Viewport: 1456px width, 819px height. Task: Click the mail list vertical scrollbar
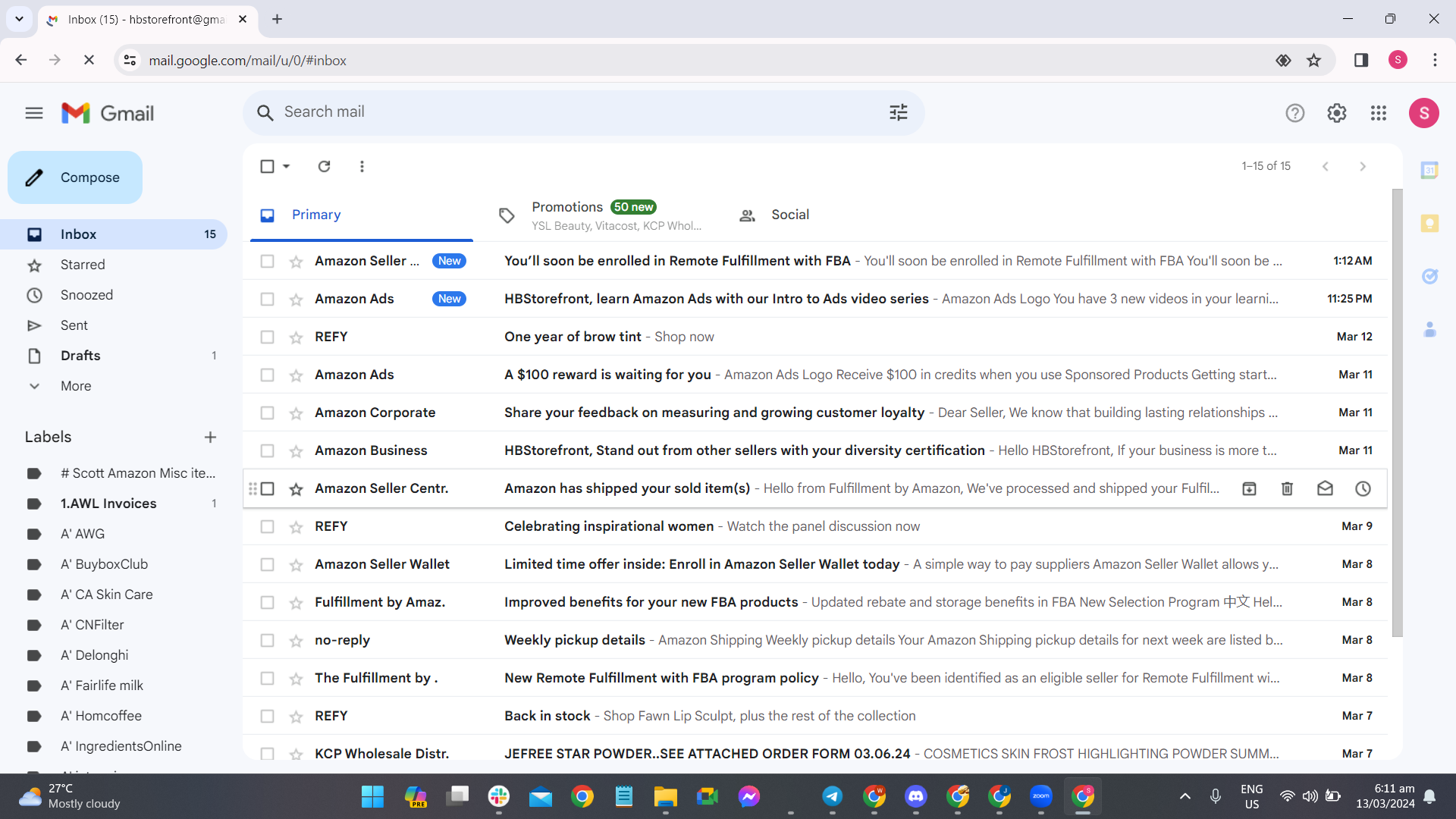click(1397, 413)
